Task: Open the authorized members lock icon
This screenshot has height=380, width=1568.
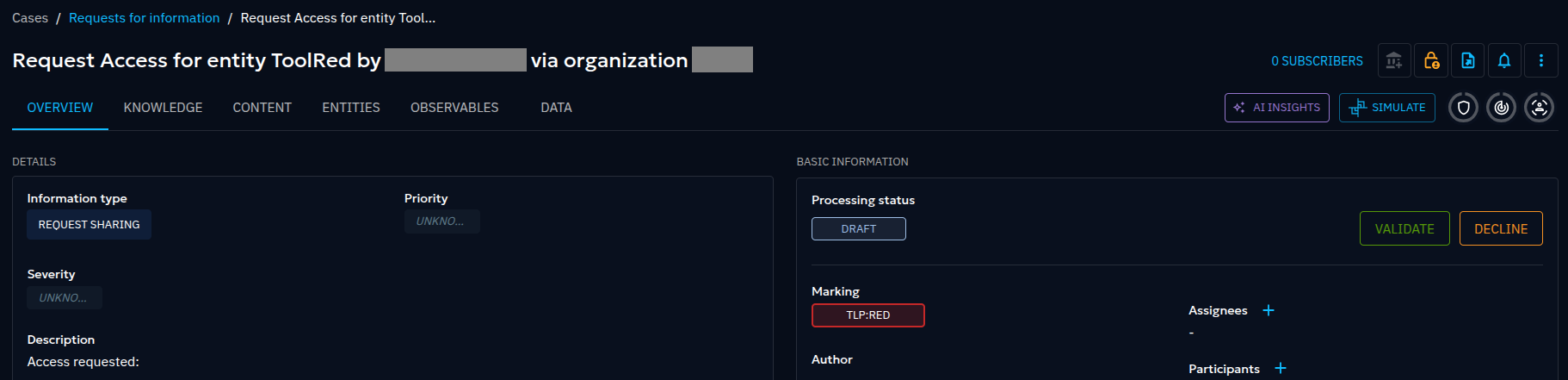Action: coord(1431,60)
